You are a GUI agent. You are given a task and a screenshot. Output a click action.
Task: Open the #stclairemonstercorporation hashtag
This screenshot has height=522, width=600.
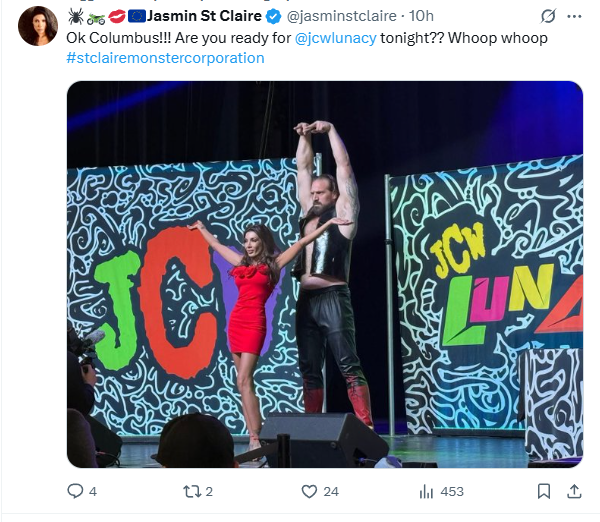[x=165, y=58]
